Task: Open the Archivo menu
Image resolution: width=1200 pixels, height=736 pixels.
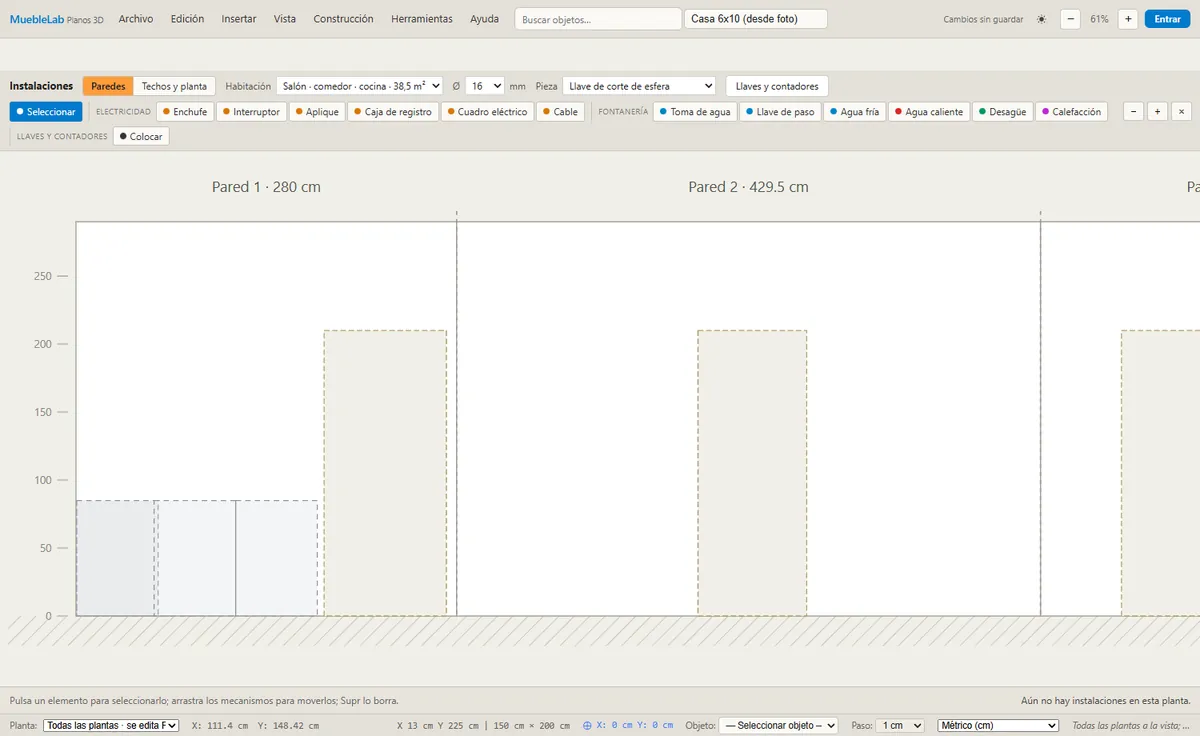Action: click(136, 19)
